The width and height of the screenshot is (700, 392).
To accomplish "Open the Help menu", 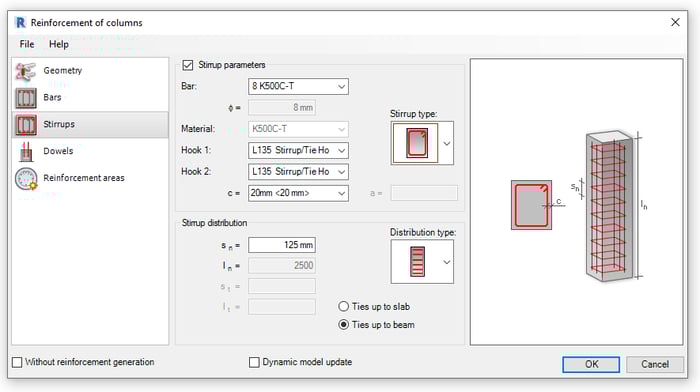I will pos(59,44).
